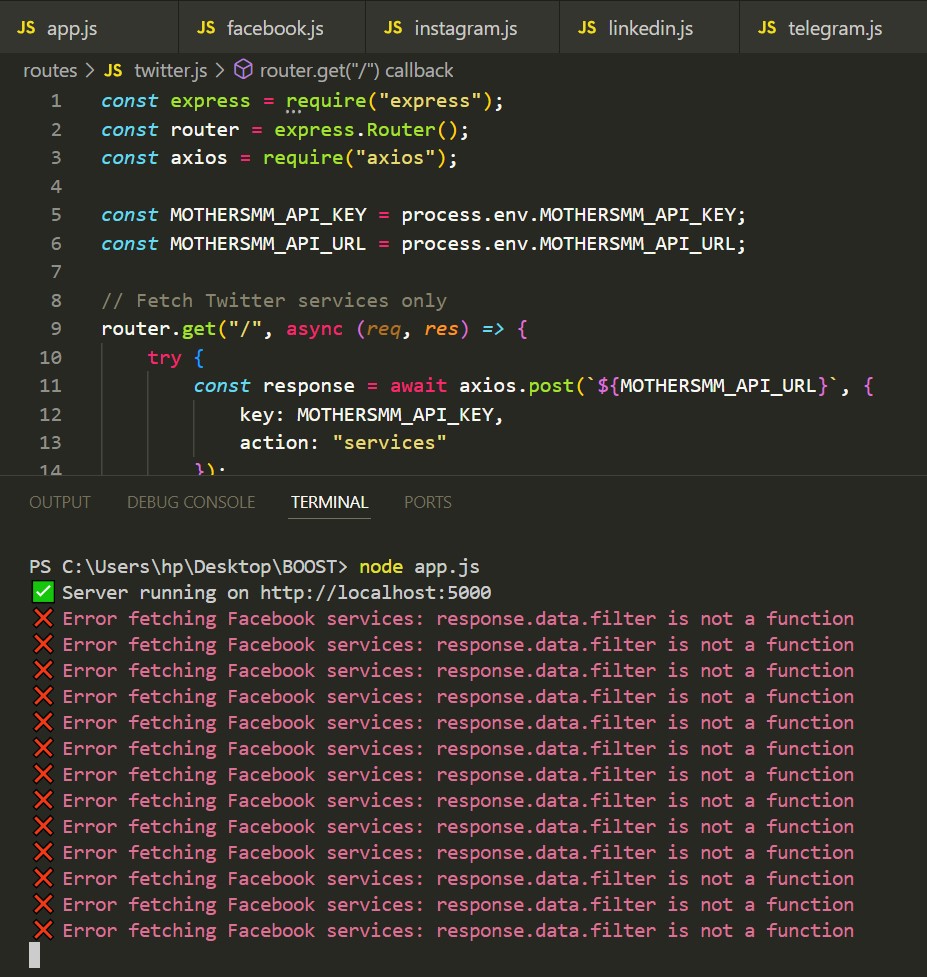The image size is (927, 977).
Task: Click the async keyword on line 9
Action: (314, 329)
